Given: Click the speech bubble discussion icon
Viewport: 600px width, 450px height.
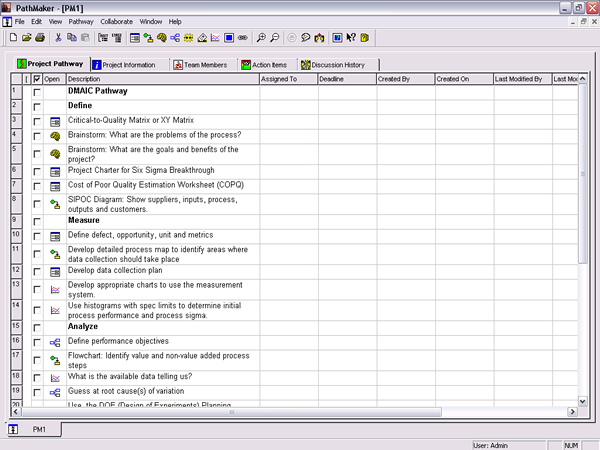Looking at the screenshot, I should click(x=305, y=38).
